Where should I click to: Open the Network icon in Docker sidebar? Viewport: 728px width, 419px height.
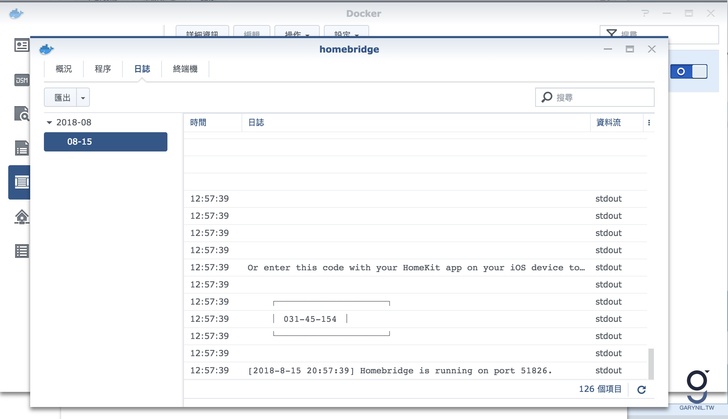(21, 216)
